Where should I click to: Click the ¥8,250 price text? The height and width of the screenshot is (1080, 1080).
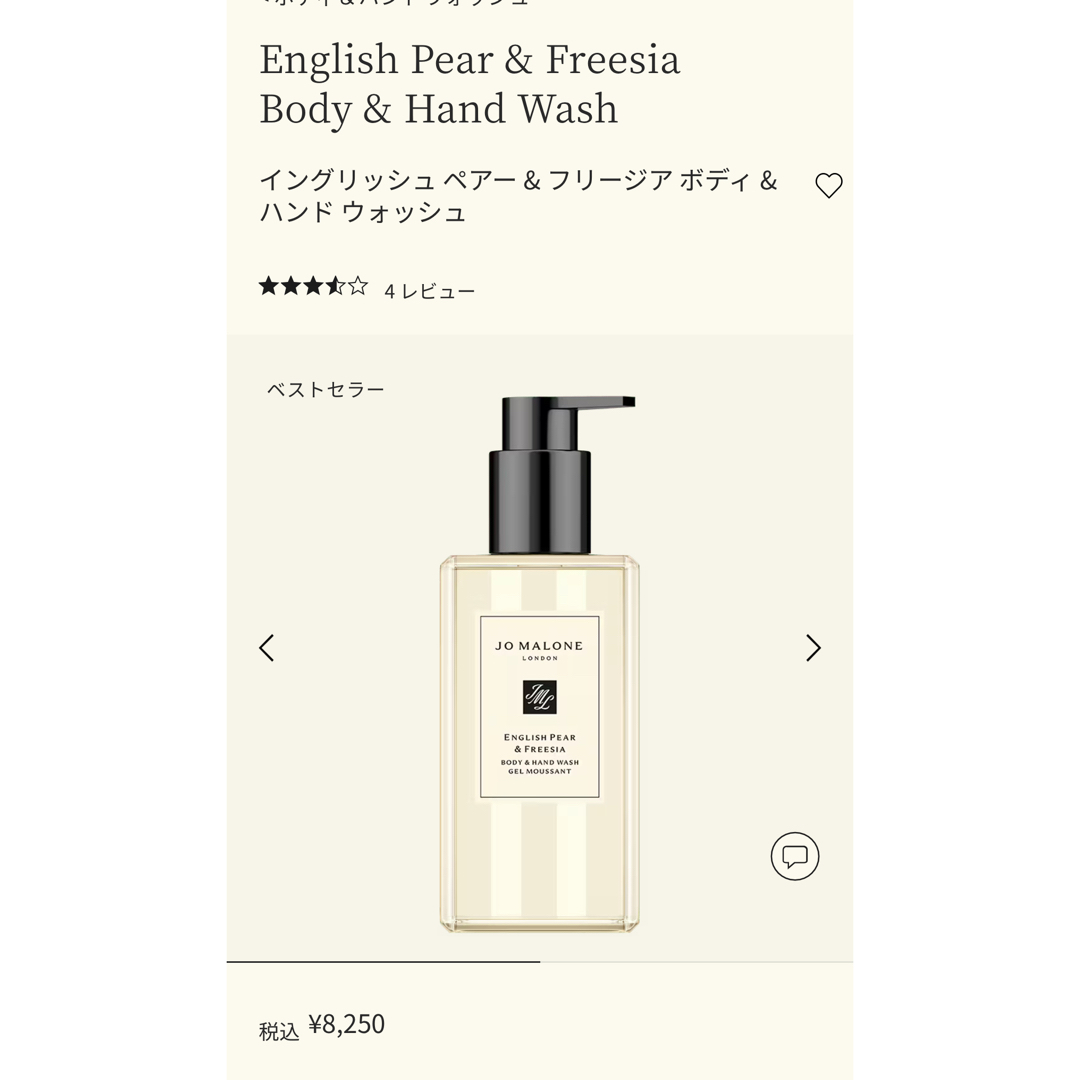[346, 1024]
